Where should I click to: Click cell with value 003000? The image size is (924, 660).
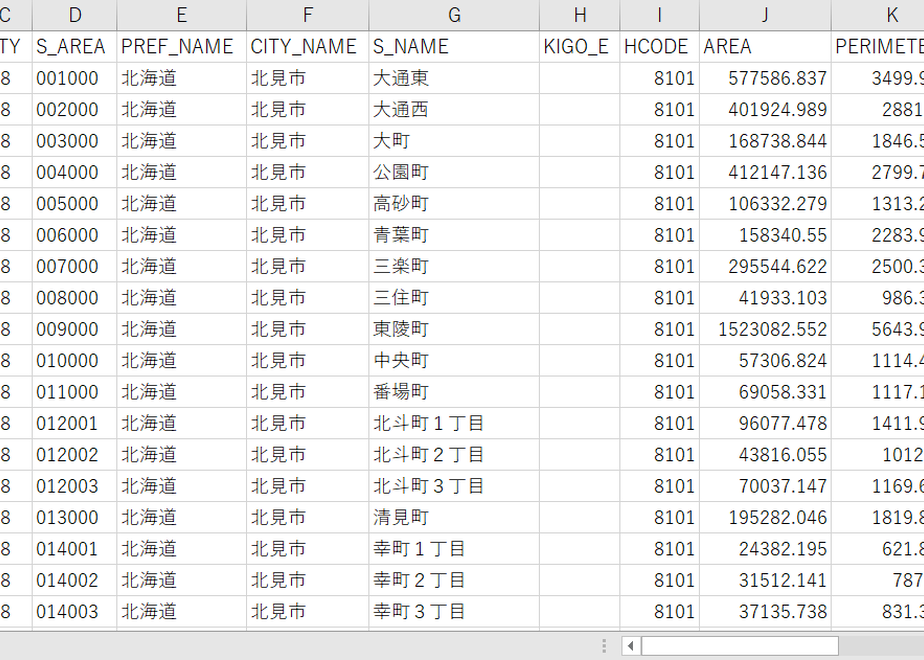coord(75,141)
